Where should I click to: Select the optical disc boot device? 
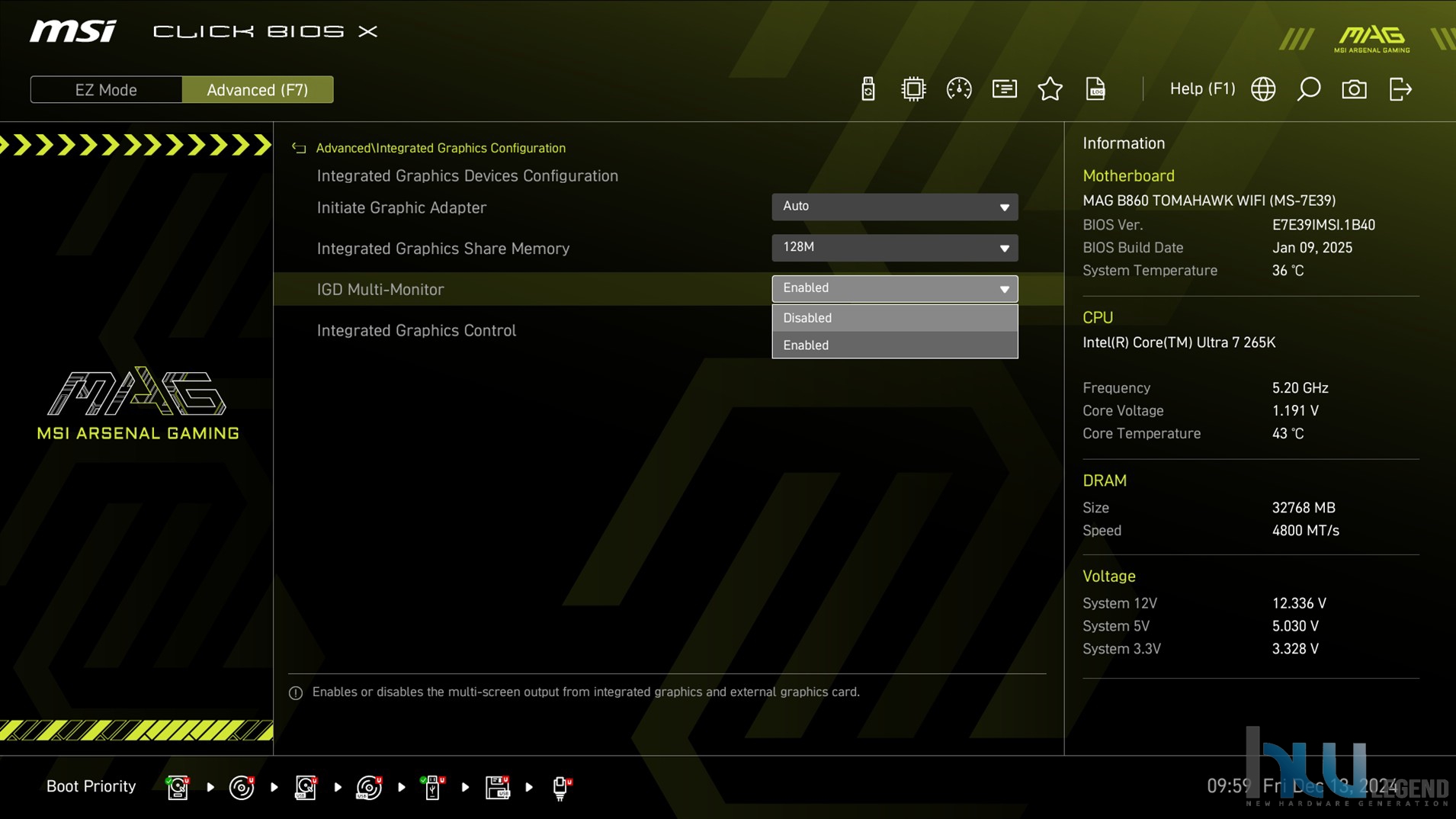(x=242, y=787)
